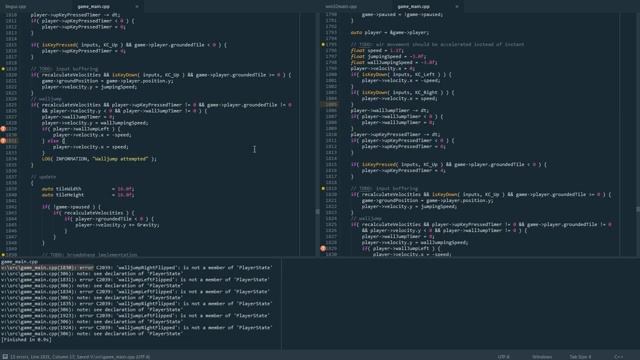Jump to build error at game_main.cpp(1923)
The image size is (640, 360).
click(135, 316)
